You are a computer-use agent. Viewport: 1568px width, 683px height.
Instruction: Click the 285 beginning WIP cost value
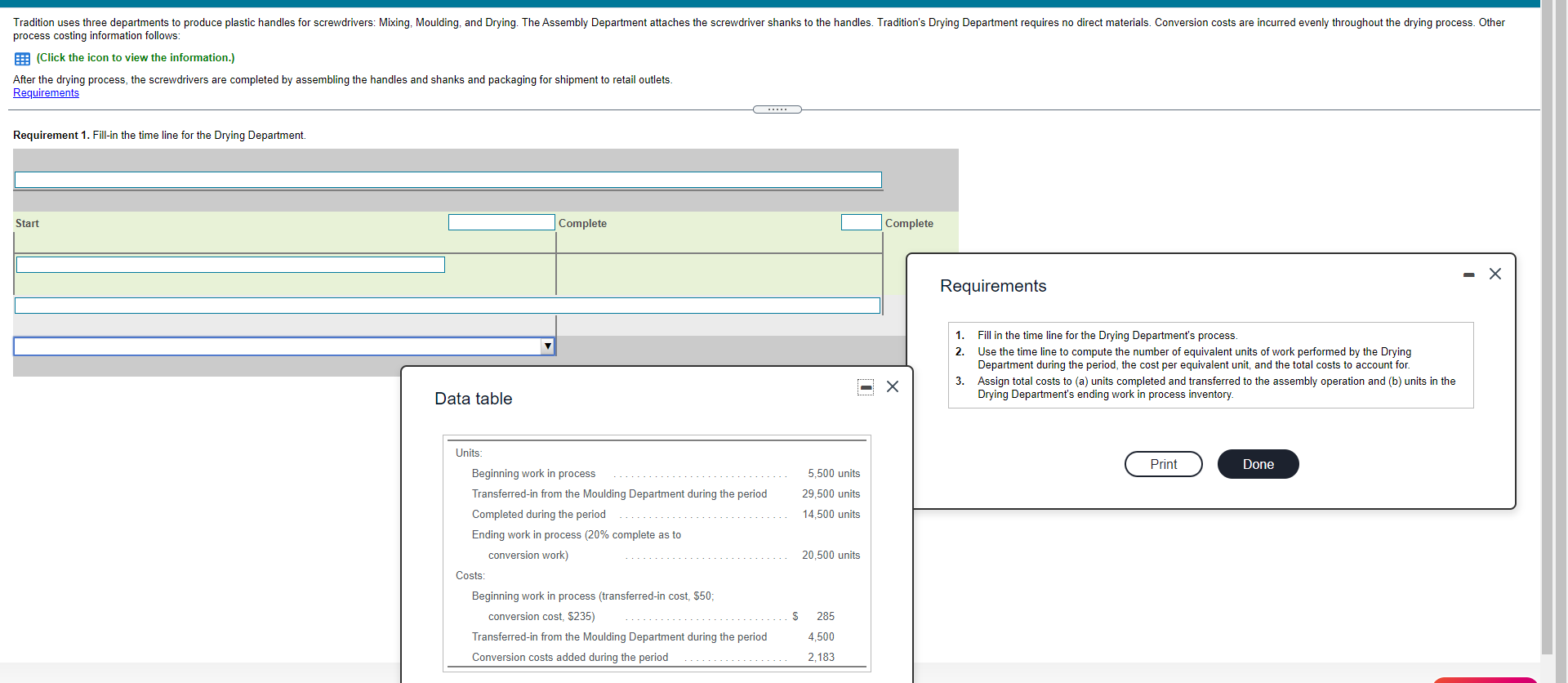(826, 617)
